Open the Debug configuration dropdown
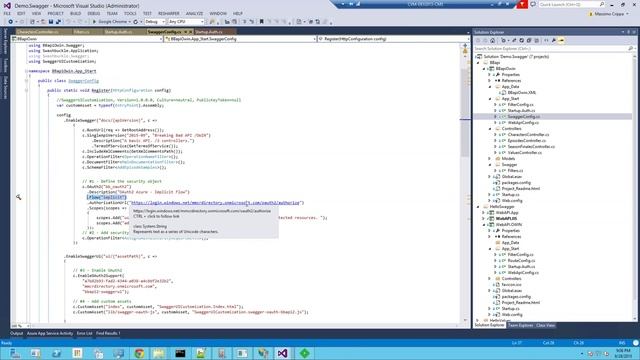640x360 pixels. (x=155, y=22)
